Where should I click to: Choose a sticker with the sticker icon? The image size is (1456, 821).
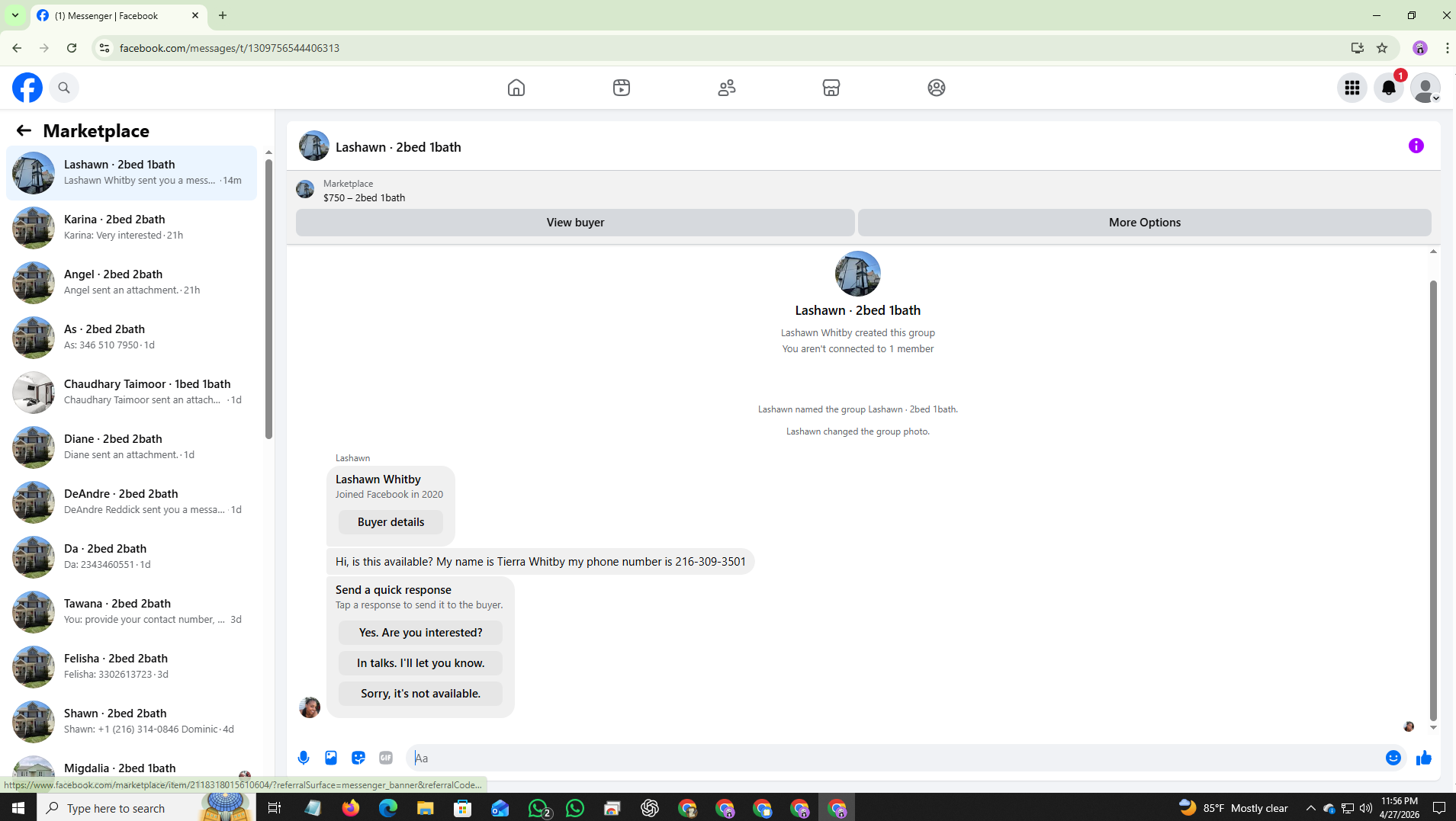point(358,758)
